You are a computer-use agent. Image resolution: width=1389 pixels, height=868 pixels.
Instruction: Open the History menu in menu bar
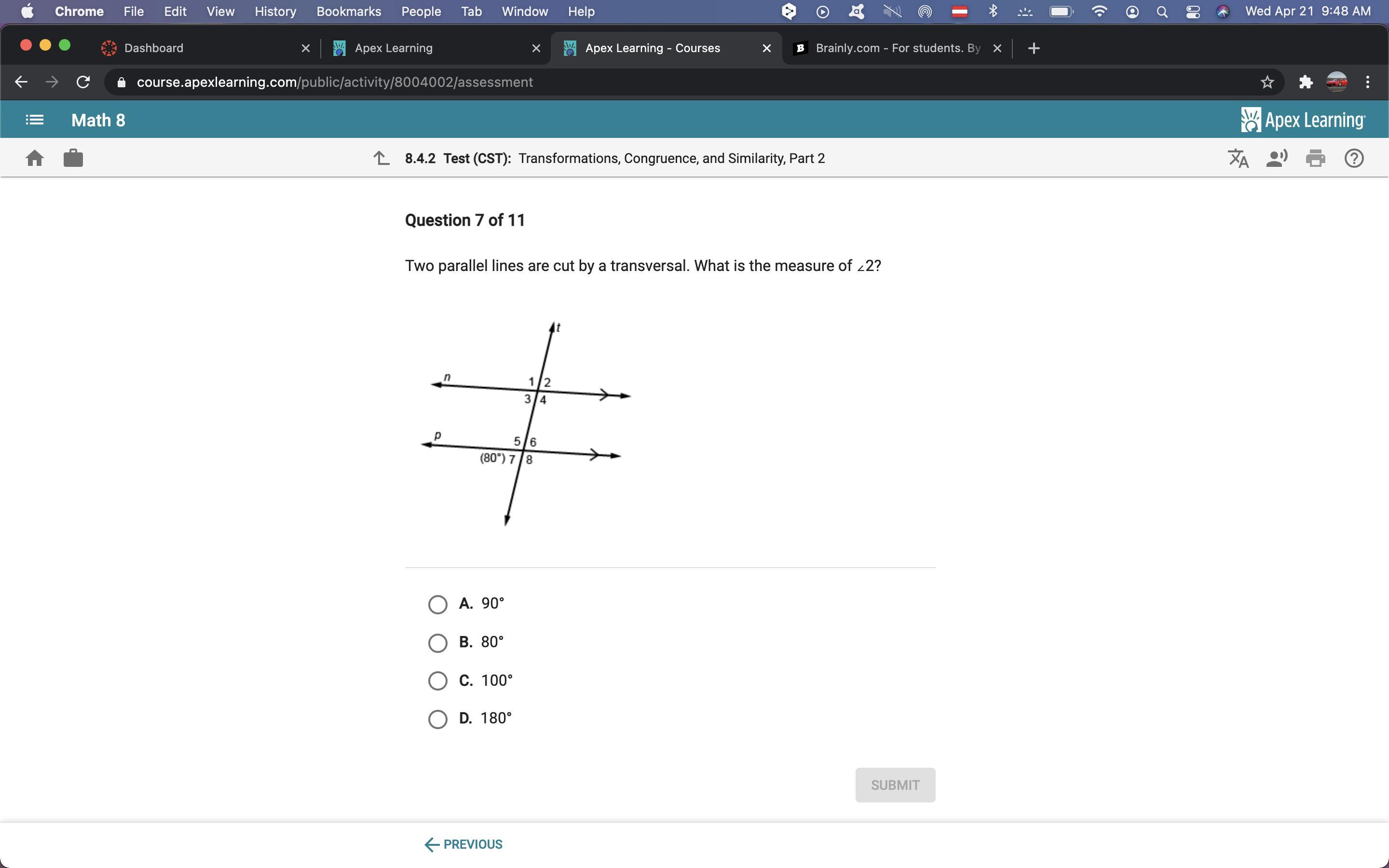click(275, 12)
